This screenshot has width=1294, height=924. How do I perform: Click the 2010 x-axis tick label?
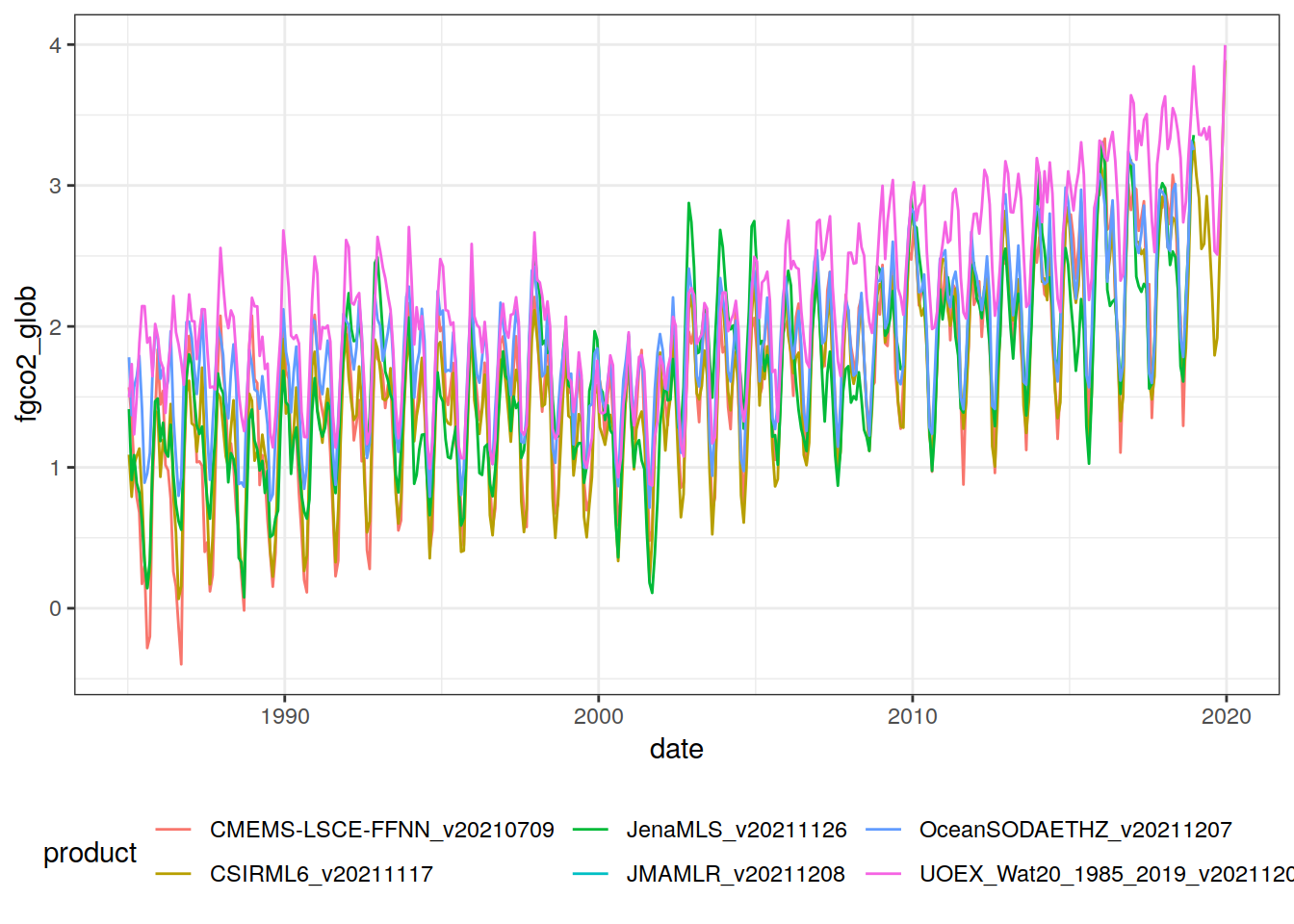[912, 716]
